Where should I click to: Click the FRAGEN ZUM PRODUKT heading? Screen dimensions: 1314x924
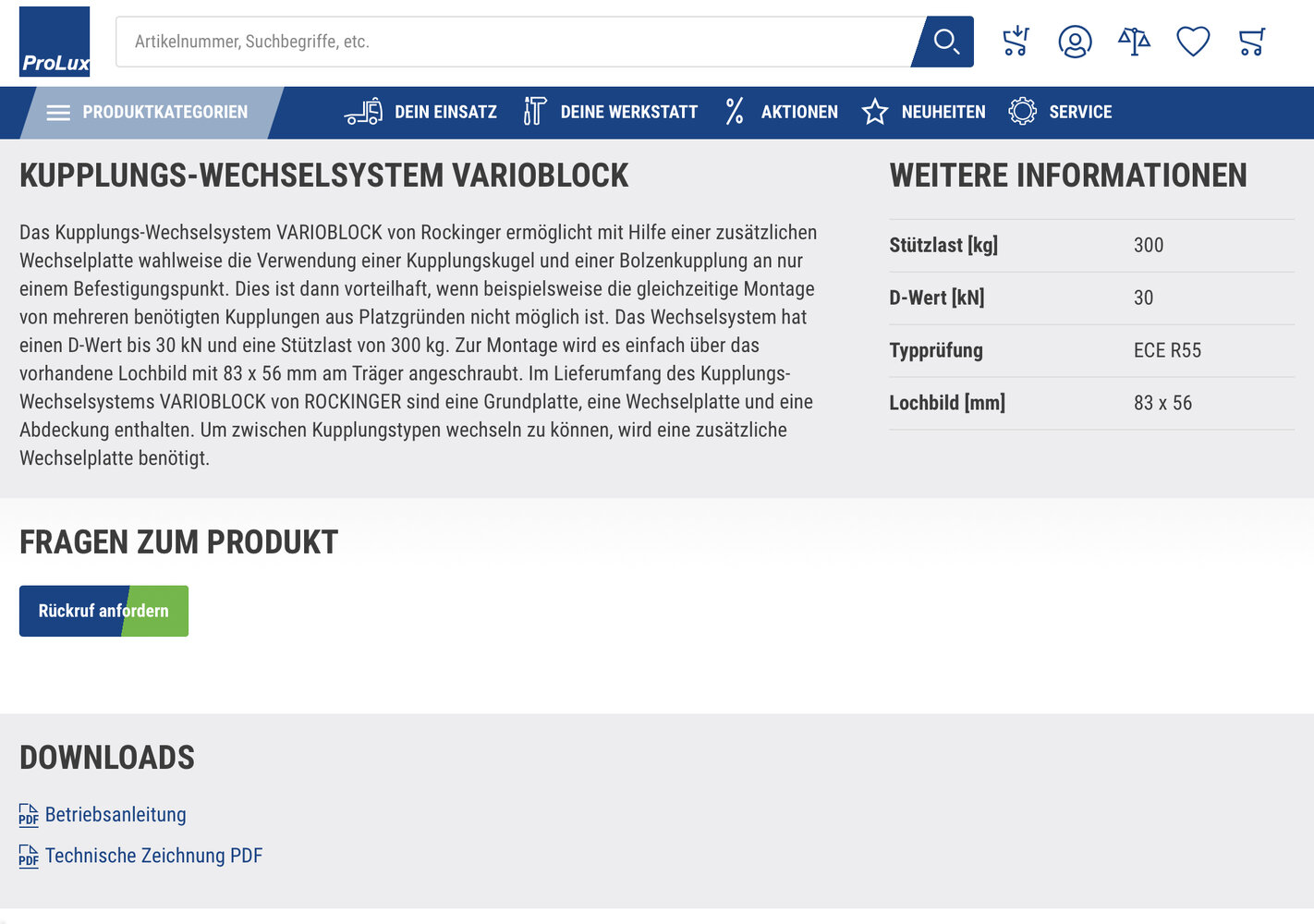(178, 542)
